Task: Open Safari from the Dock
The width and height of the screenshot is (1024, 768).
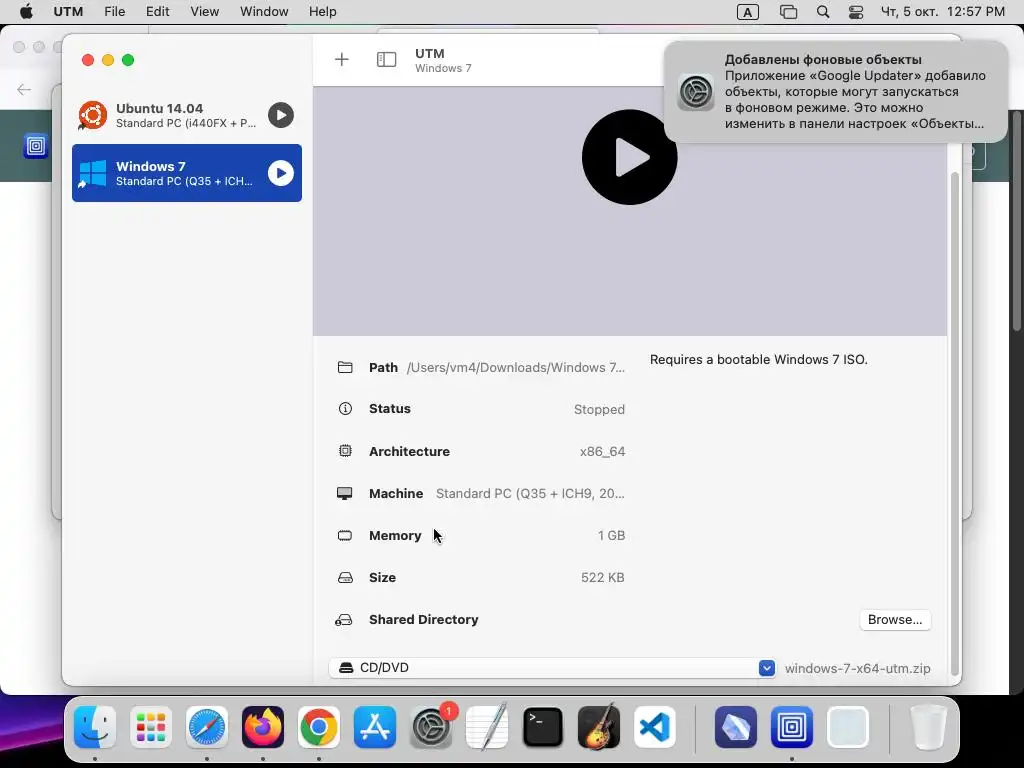Action: [x=207, y=727]
